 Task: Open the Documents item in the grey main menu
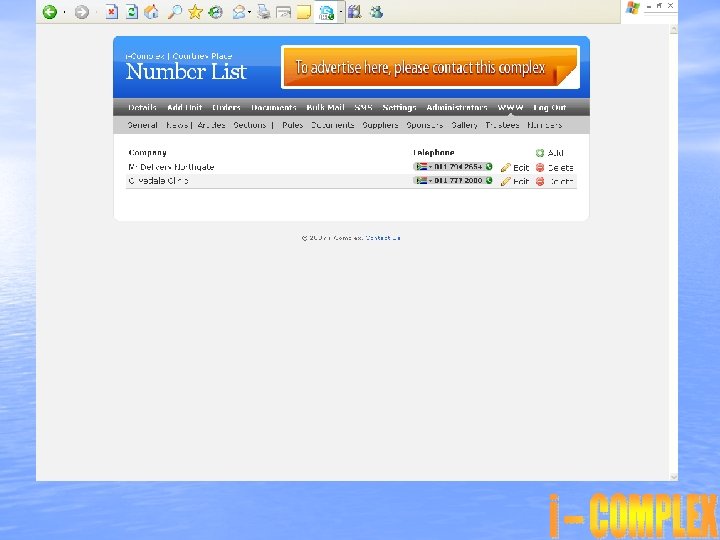coord(274,107)
